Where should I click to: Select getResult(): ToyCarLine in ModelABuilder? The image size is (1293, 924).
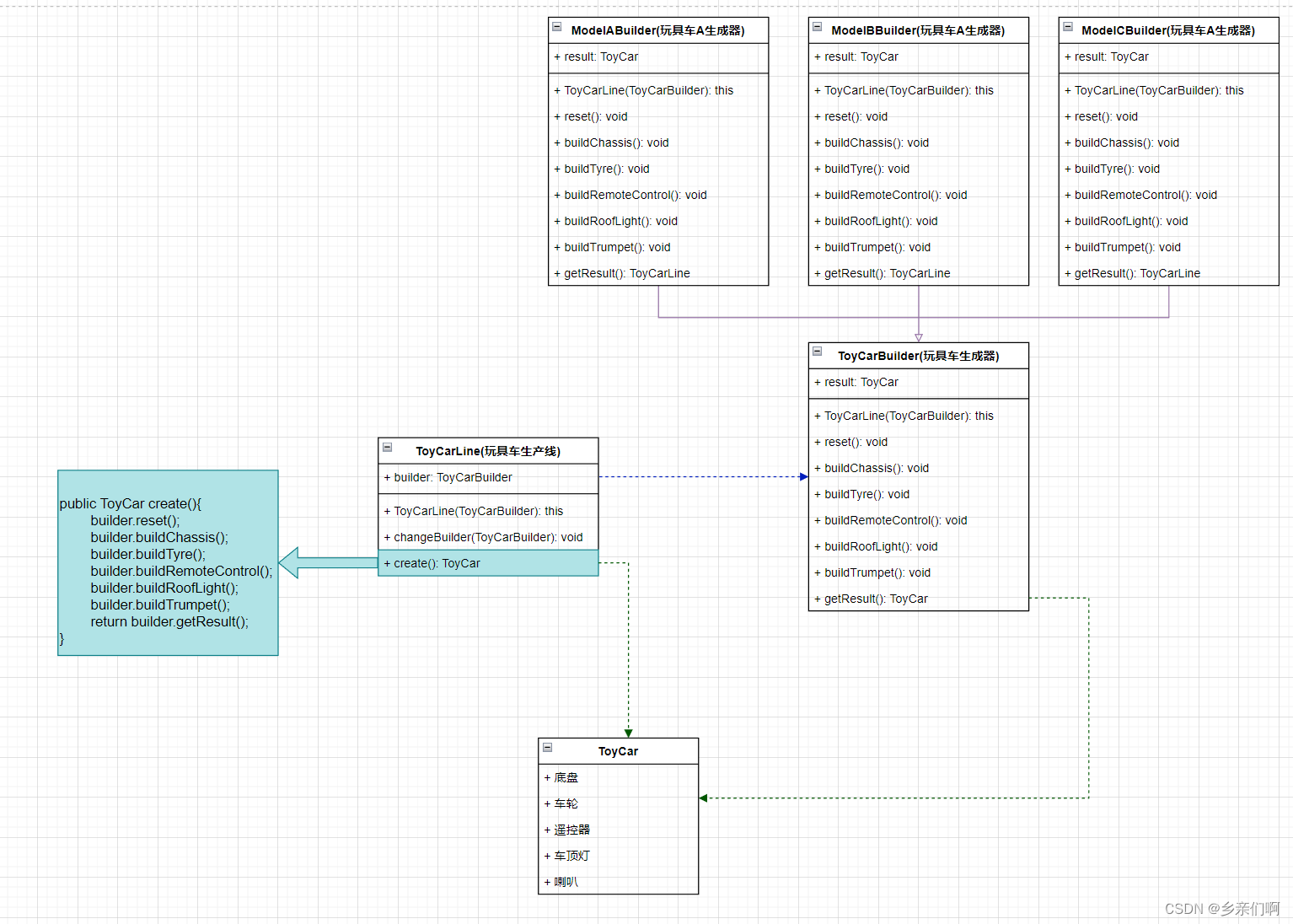658,273
